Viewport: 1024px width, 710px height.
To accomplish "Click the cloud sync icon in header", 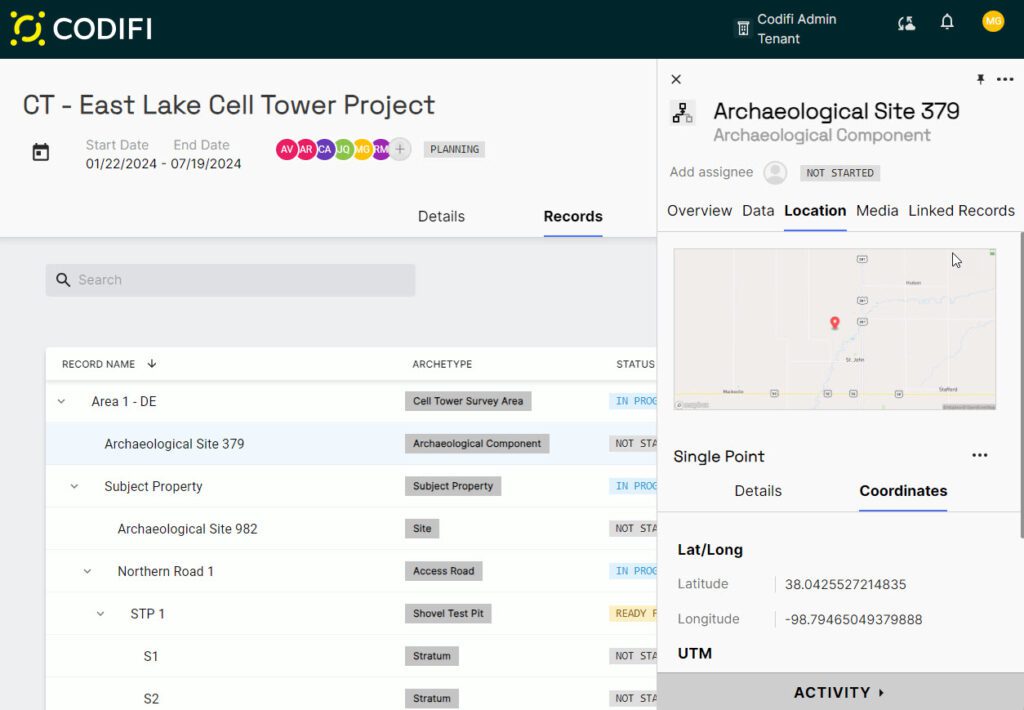I will 906,21.
